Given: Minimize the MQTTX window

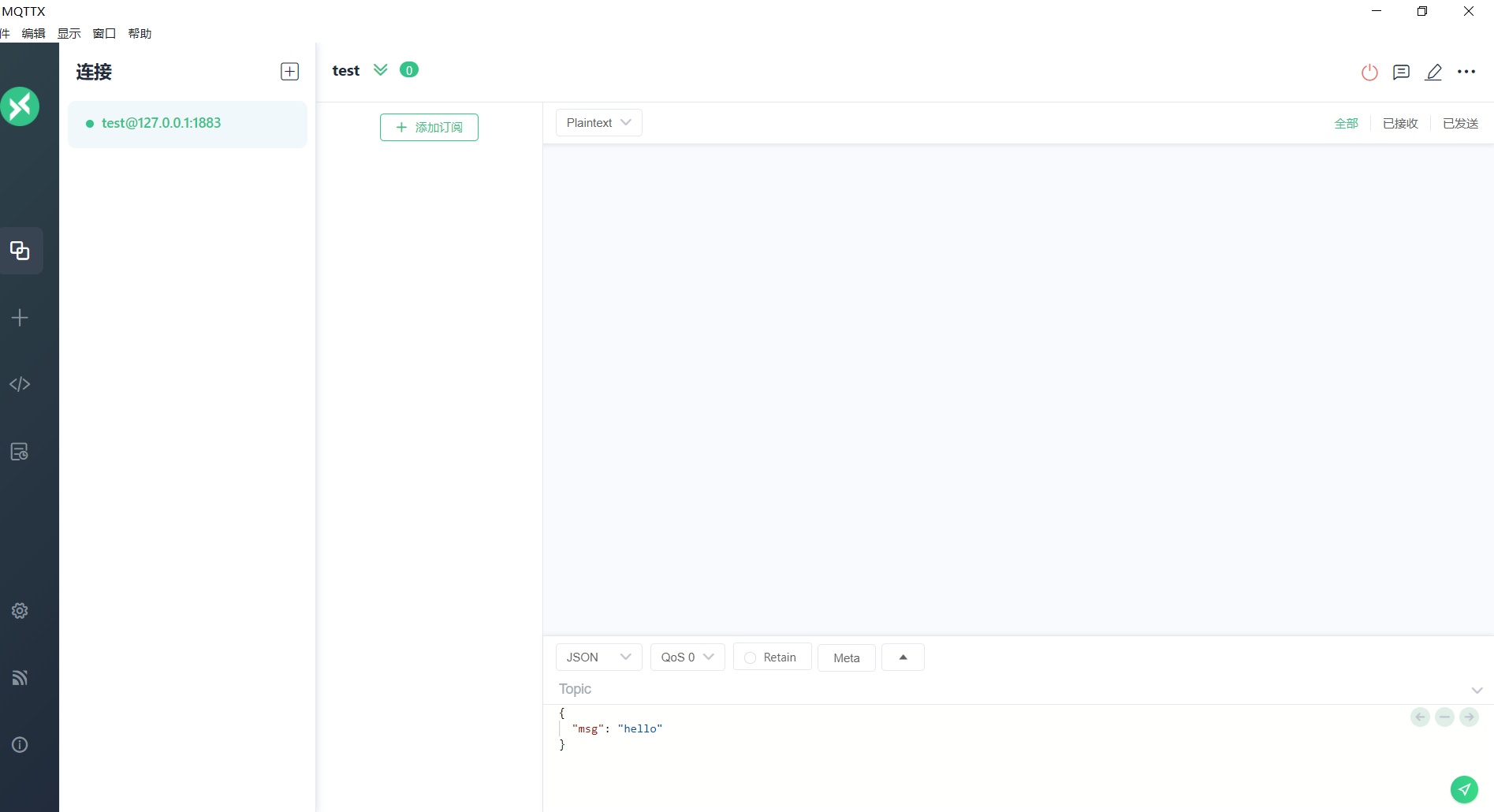Looking at the screenshot, I should [x=1377, y=11].
